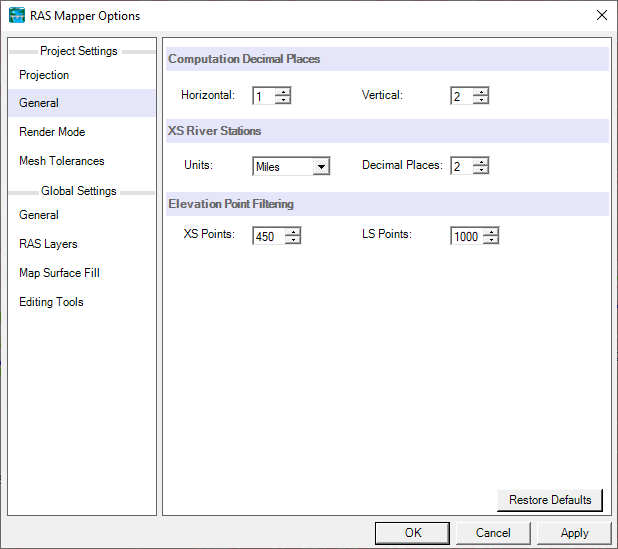Click the Restore Defaults button
The image size is (618, 549).
(x=550, y=500)
